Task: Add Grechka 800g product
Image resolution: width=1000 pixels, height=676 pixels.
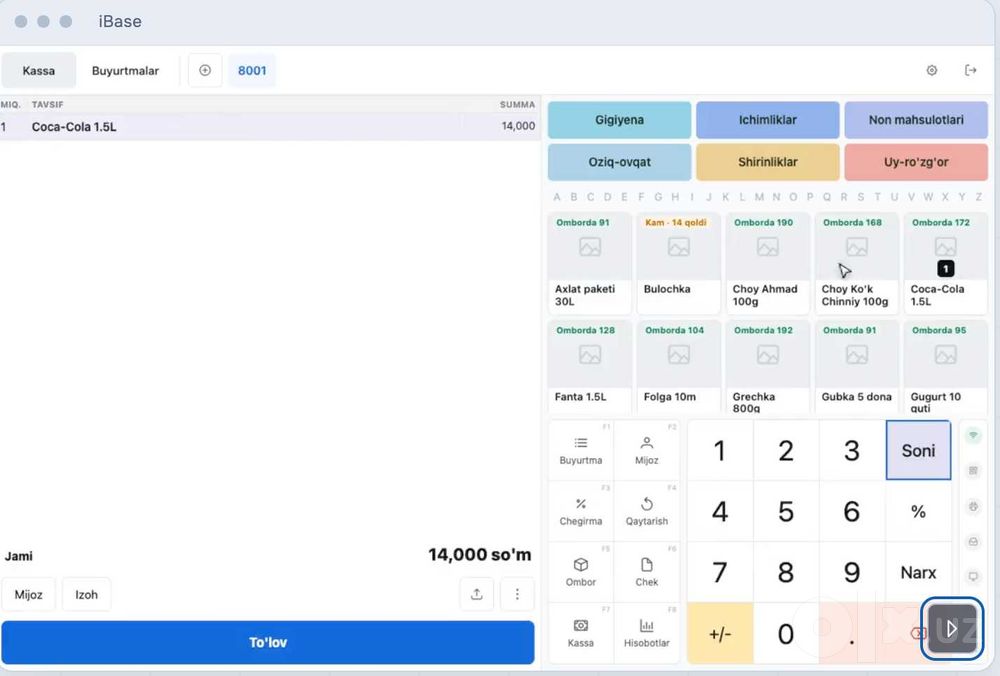Action: click(767, 367)
